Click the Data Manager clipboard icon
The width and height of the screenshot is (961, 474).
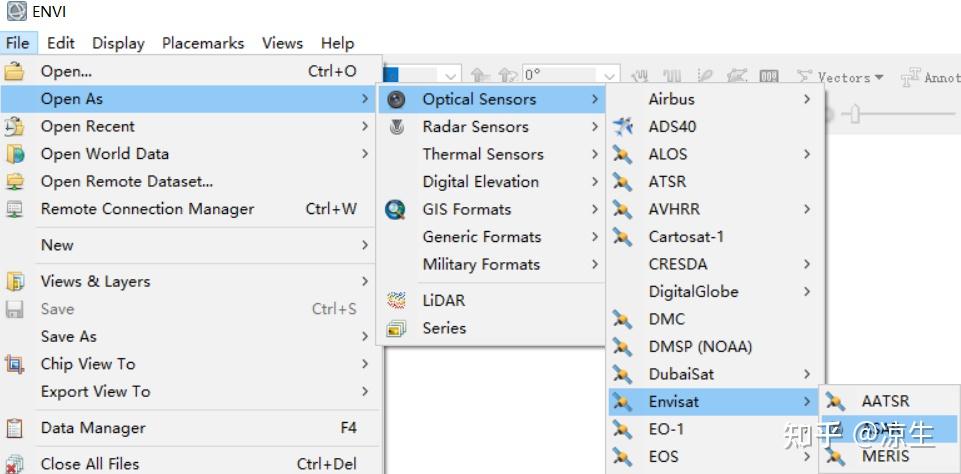(x=14, y=428)
